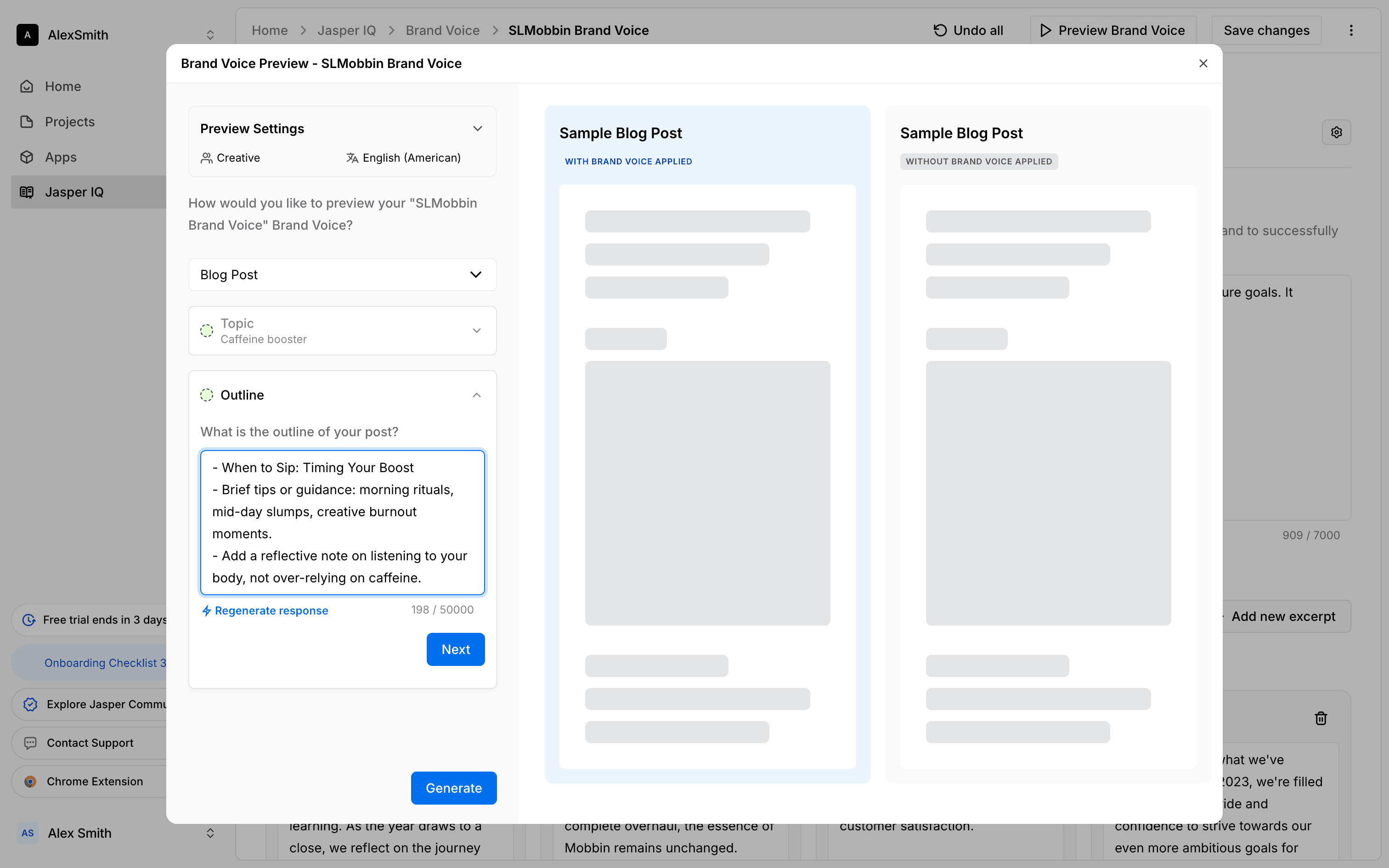
Task: Close the Brand Voice Preview dialog
Action: tap(1203, 64)
